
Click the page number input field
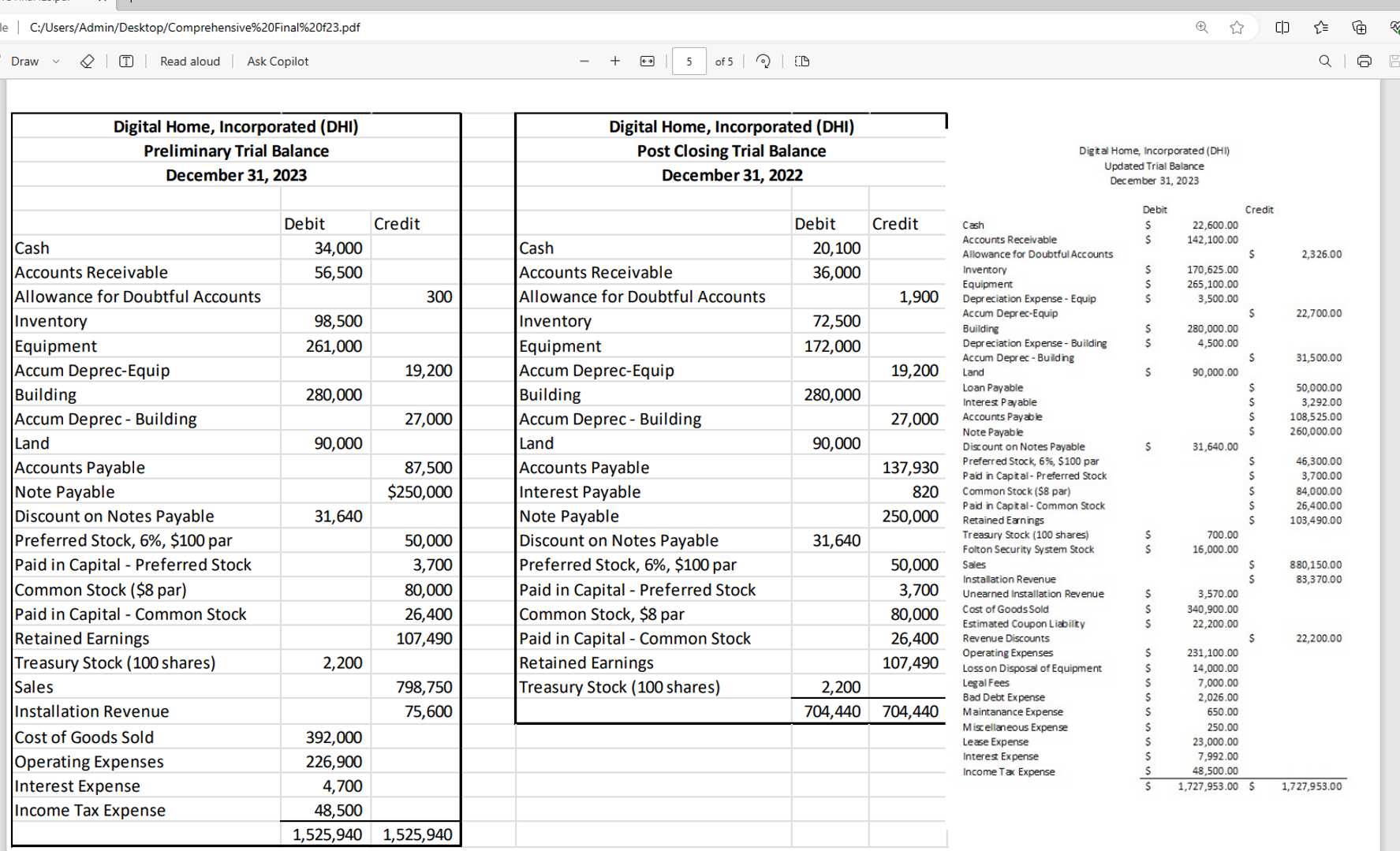(689, 62)
